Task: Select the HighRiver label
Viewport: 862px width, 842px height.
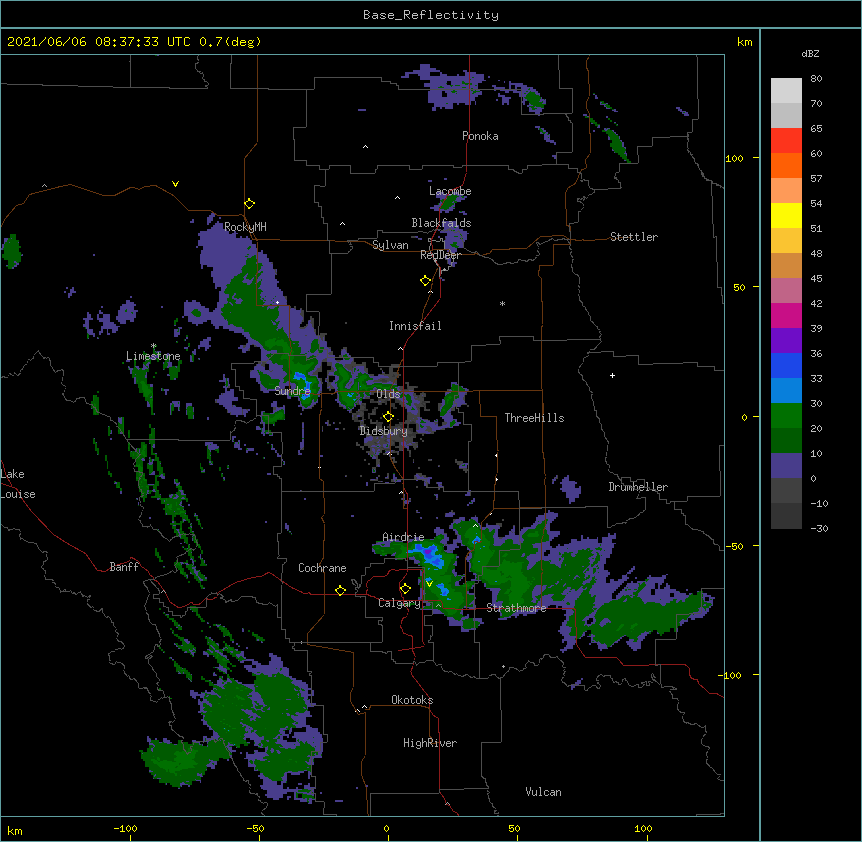Action: pyautogui.click(x=430, y=743)
